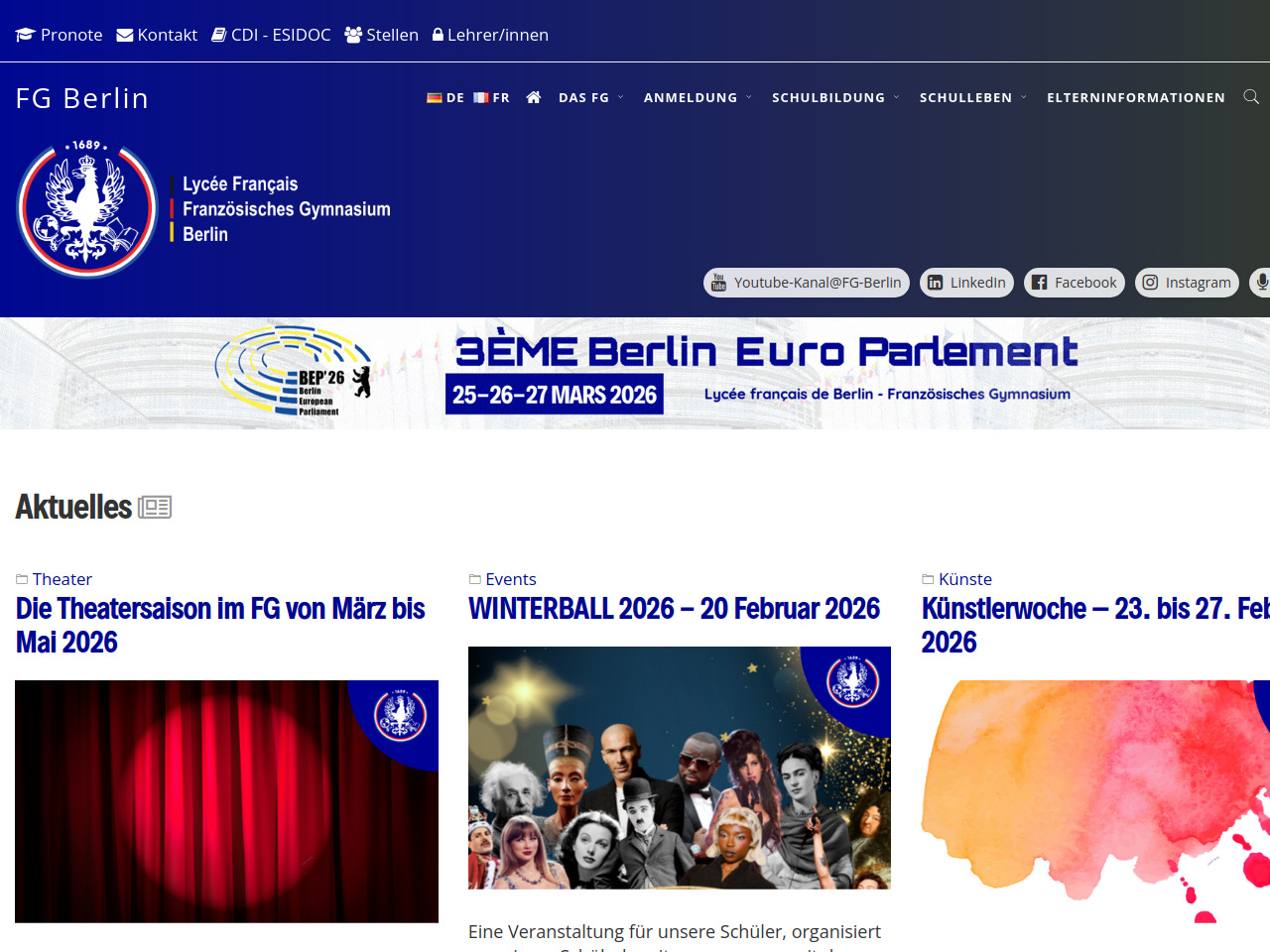The height and width of the screenshot is (952, 1270).
Task: Click the Pronote graduation cap link
Action: click(x=60, y=35)
